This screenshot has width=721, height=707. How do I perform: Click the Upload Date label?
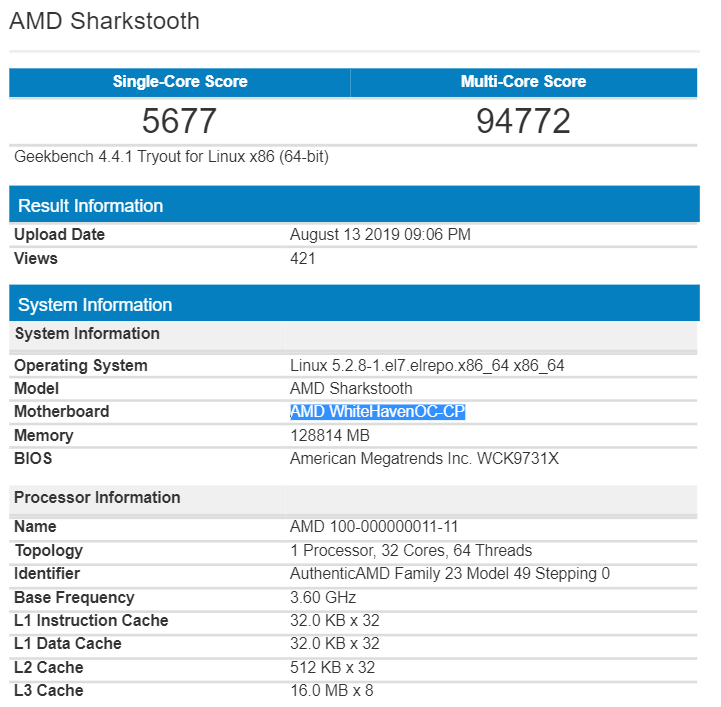click(x=60, y=234)
